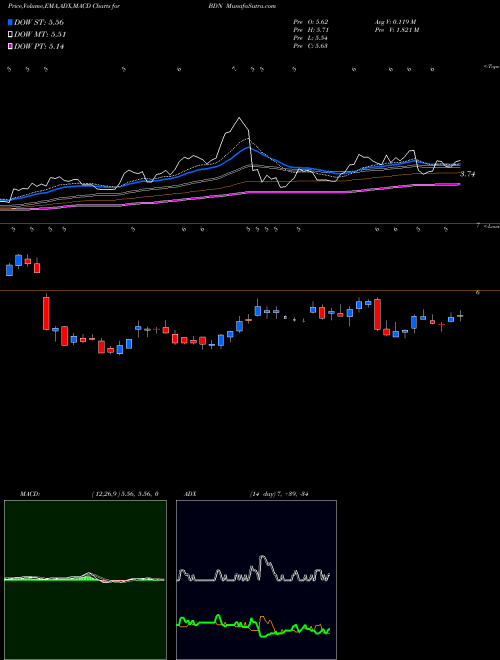500x660 pixels.
Task: Click the Pre C: 5.63 value
Action: point(311,46)
